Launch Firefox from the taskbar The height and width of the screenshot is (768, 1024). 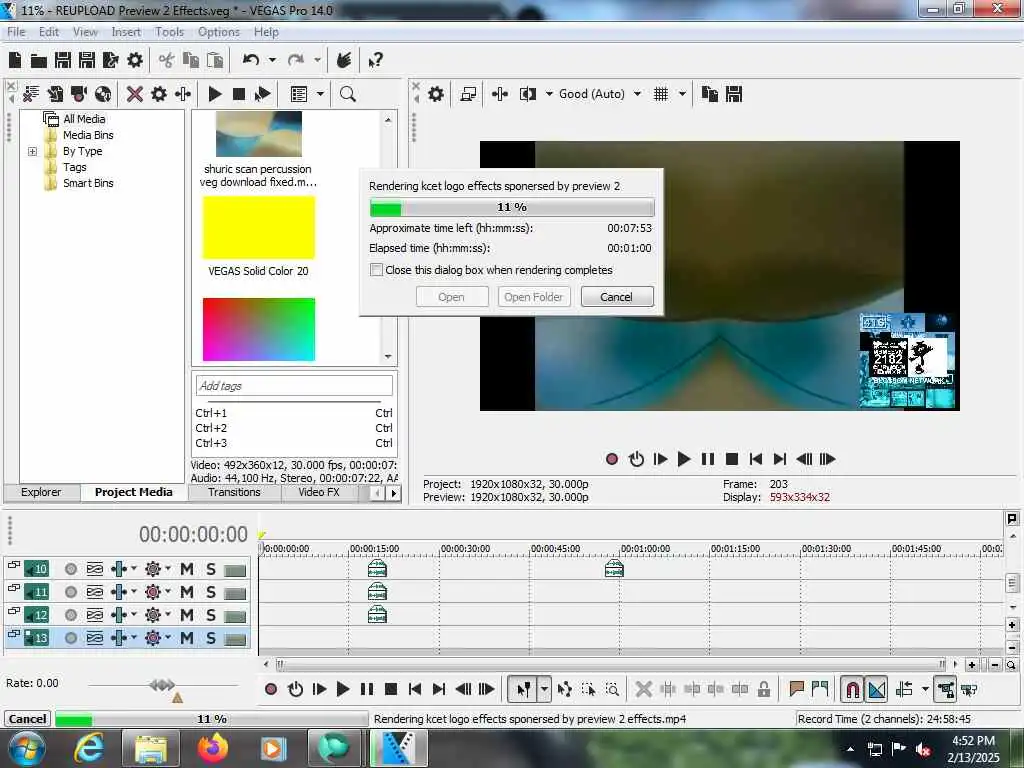[213, 748]
